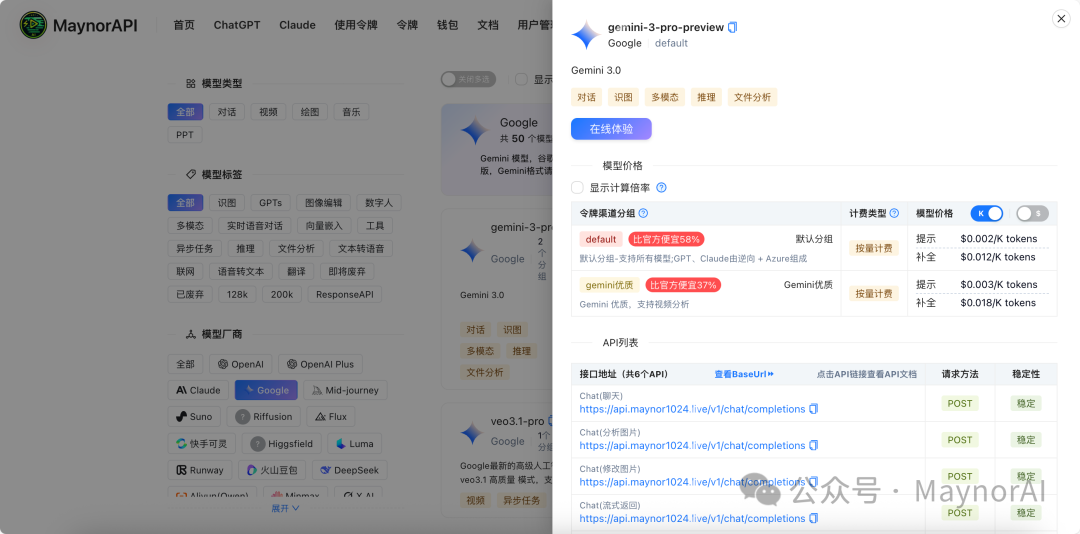The width and height of the screenshot is (1080, 534).
Task: Select Luma vendor chip
Action: [354, 444]
